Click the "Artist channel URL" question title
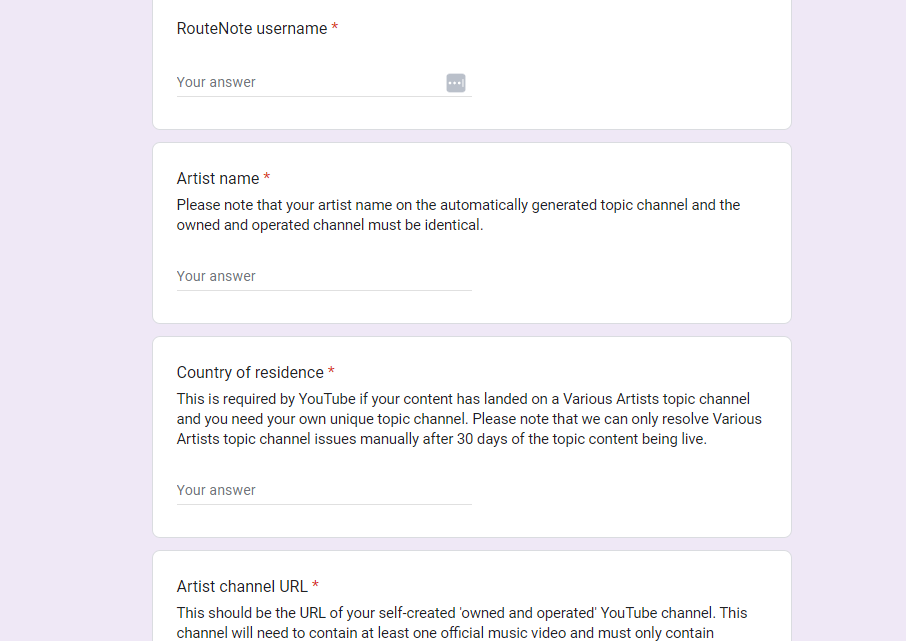 point(242,587)
